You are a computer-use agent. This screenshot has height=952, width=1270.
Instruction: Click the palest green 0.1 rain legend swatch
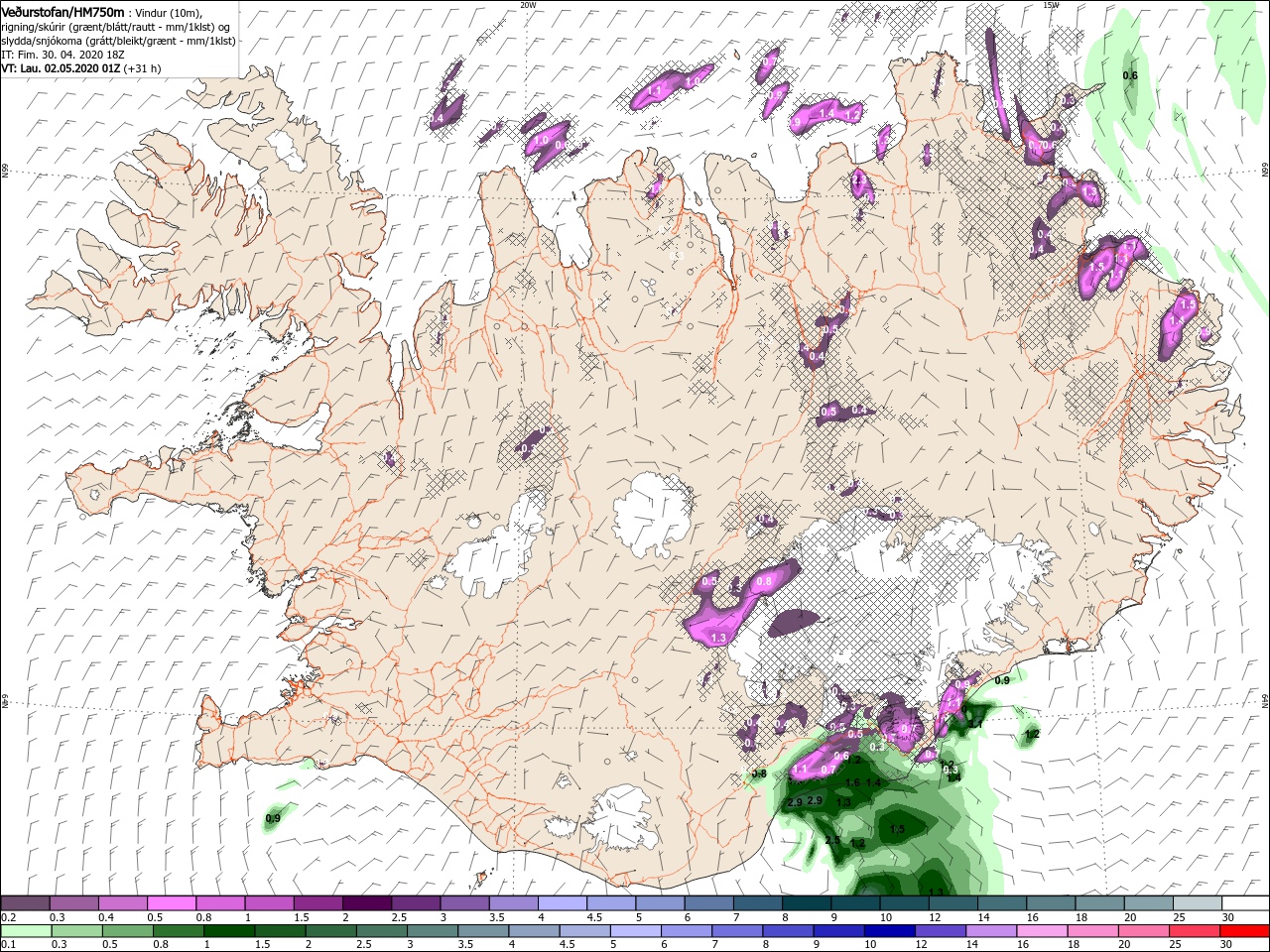tap(25, 931)
